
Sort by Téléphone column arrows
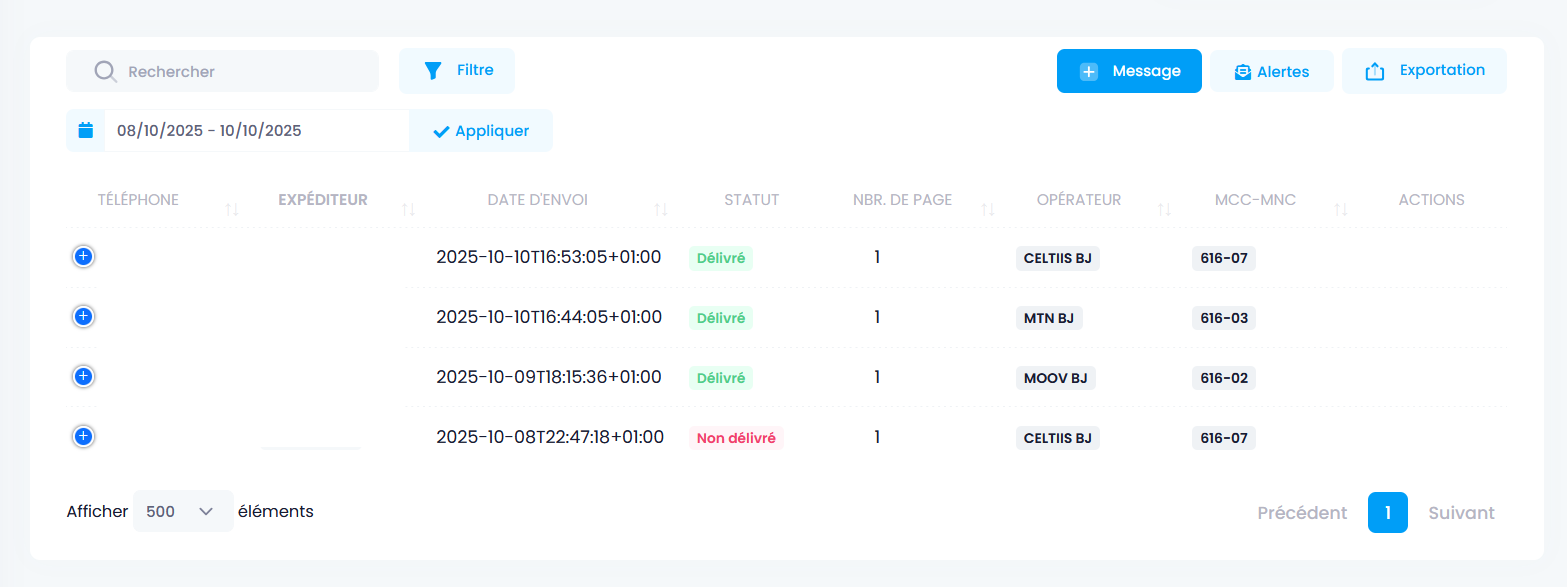point(232,209)
